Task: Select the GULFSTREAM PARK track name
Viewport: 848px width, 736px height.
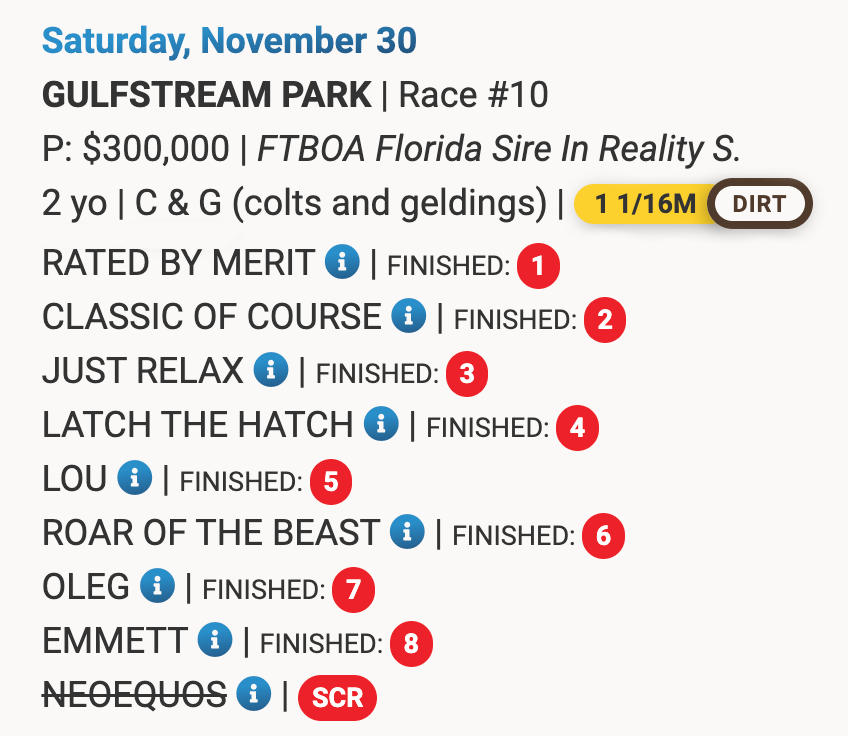Action: click(x=207, y=95)
